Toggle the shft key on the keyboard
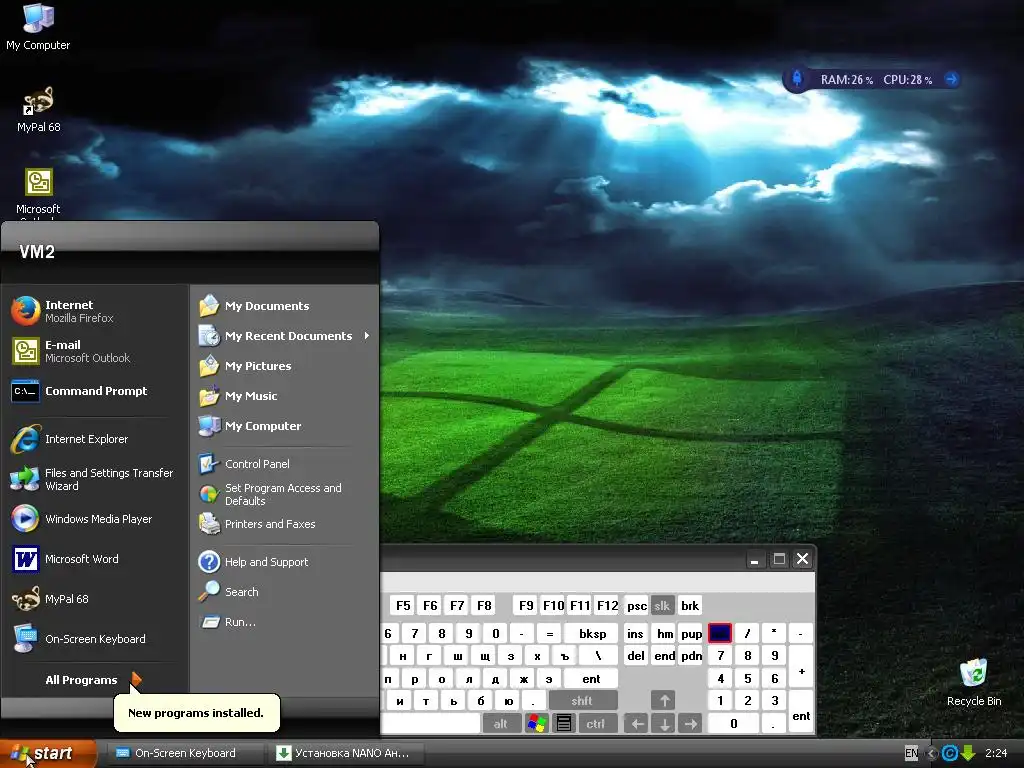This screenshot has height=768, width=1024. (x=582, y=701)
